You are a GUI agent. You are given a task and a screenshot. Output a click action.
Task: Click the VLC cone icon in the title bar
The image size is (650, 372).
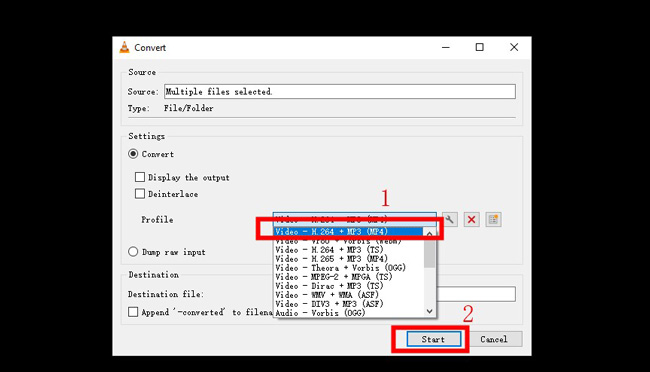coord(124,47)
